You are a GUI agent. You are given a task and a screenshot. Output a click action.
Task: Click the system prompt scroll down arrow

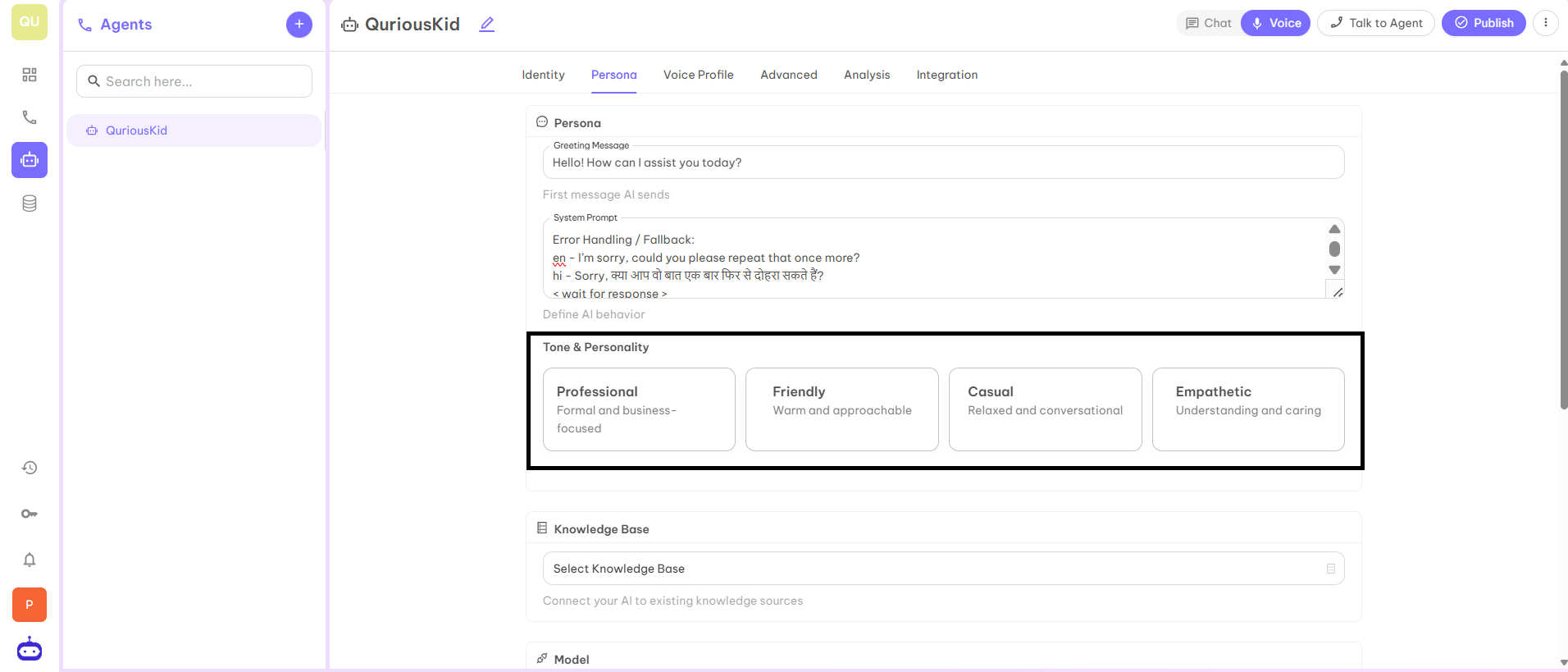(1334, 270)
